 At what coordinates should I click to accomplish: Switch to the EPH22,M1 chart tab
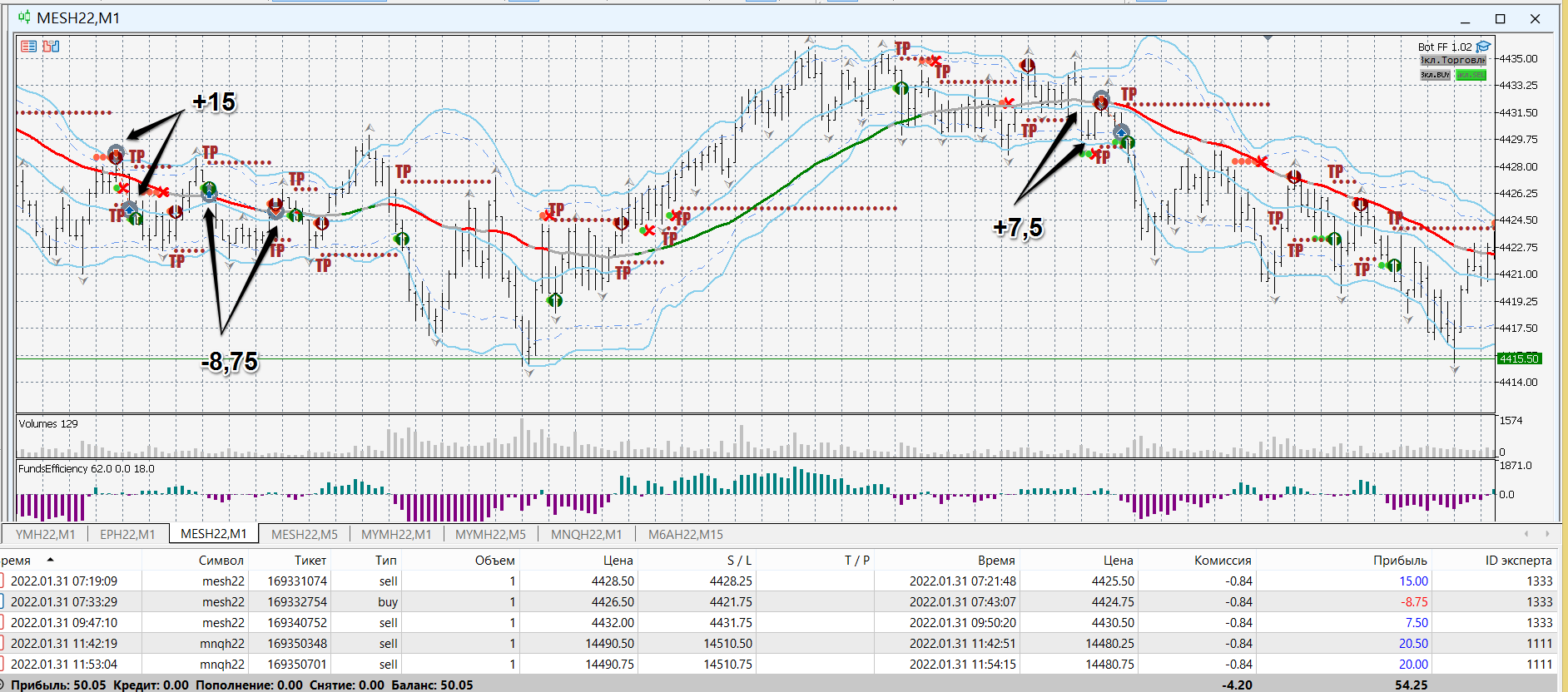[127, 534]
